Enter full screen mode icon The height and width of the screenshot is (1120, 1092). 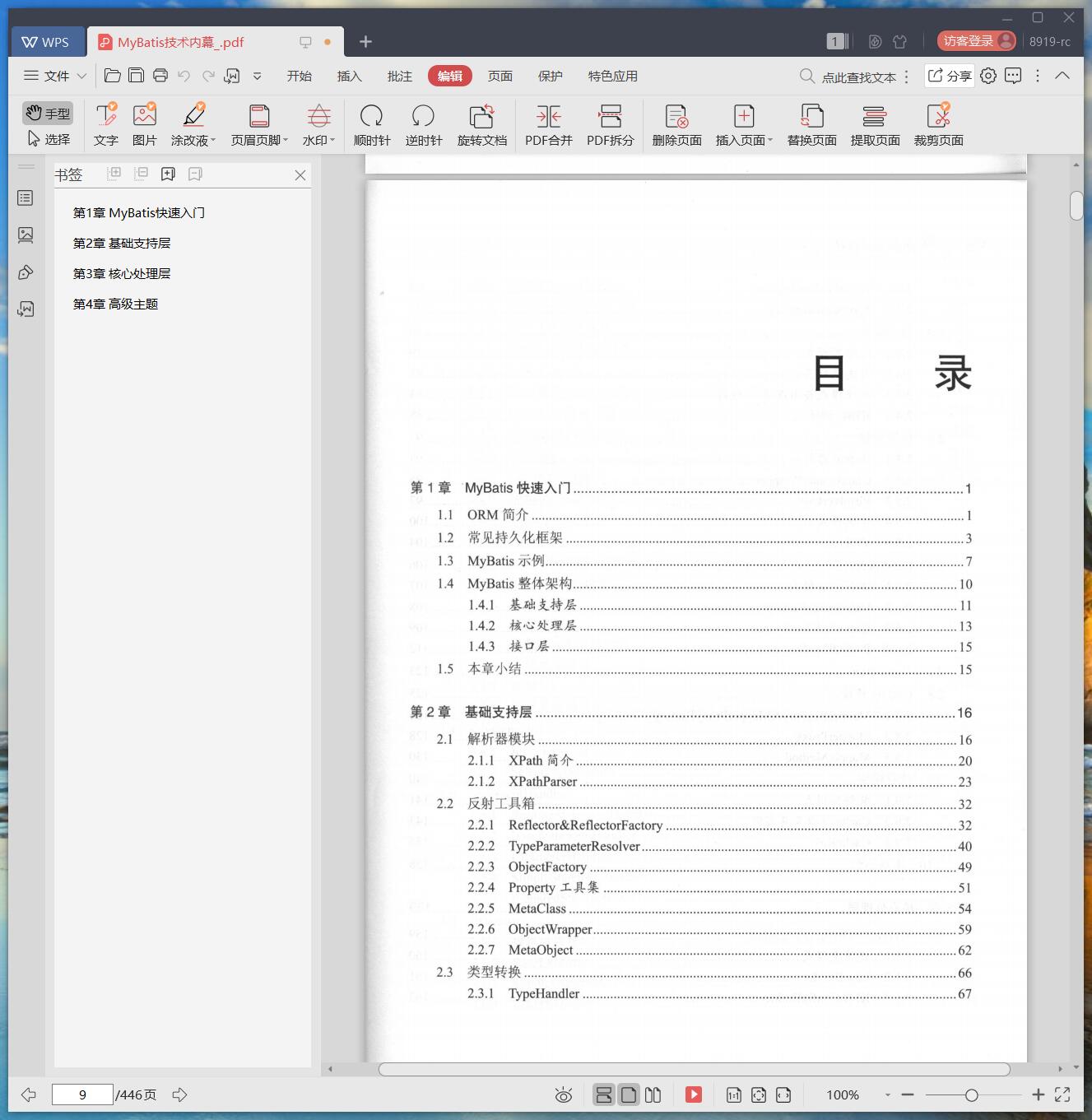(1062, 1094)
